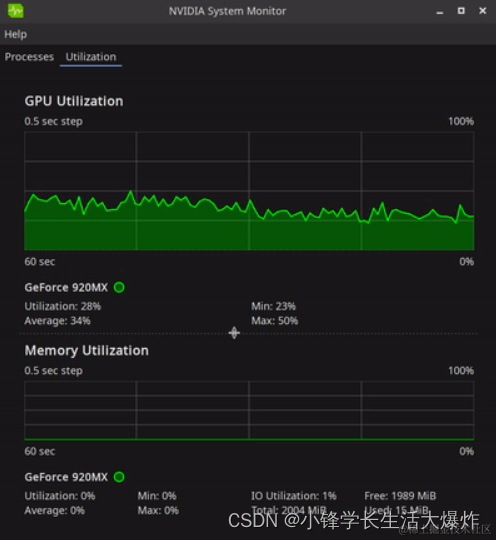Screen dimensions: 496x540
Task: Click the 100% label above the Memory graph
Action: point(461,371)
